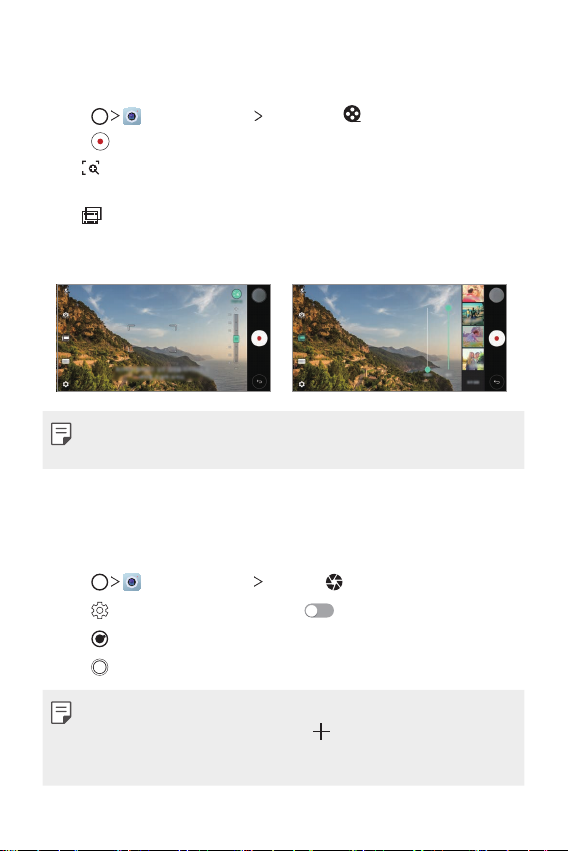
Task: Click the gear icon in left camera screenshot
Action: pyautogui.click(x=66, y=384)
